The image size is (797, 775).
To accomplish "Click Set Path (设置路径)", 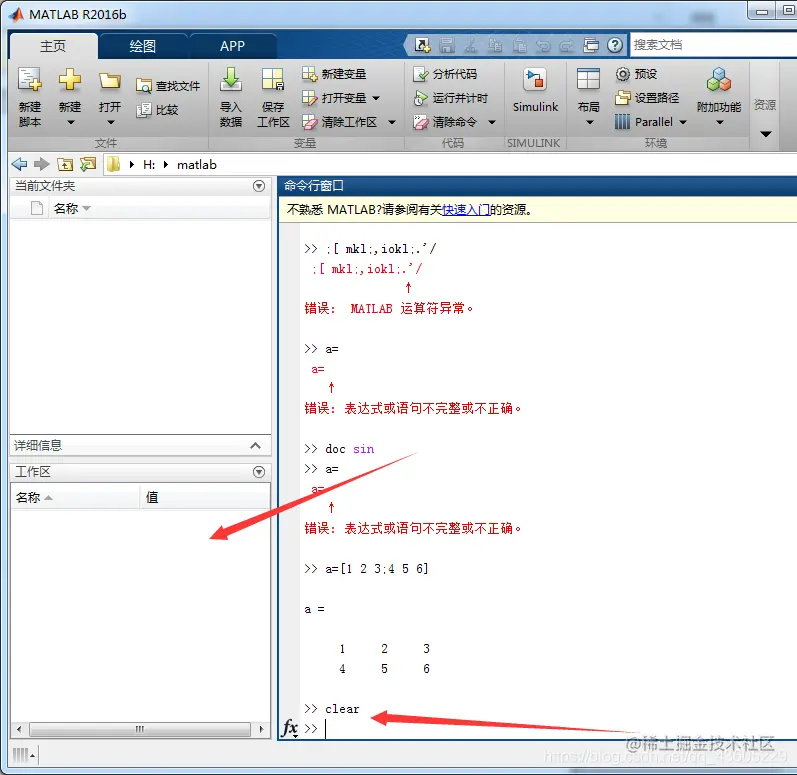I will point(647,98).
